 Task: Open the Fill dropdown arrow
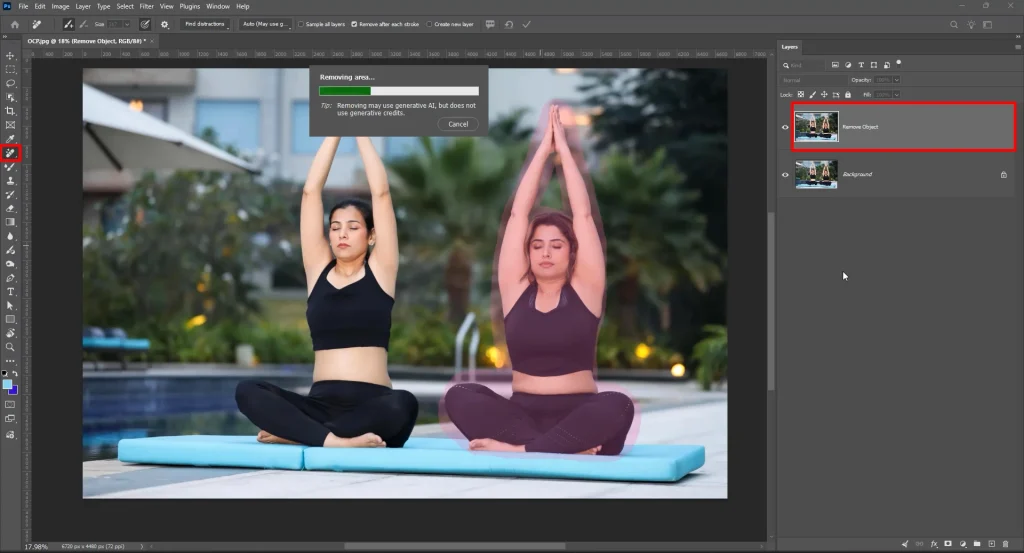click(x=897, y=95)
